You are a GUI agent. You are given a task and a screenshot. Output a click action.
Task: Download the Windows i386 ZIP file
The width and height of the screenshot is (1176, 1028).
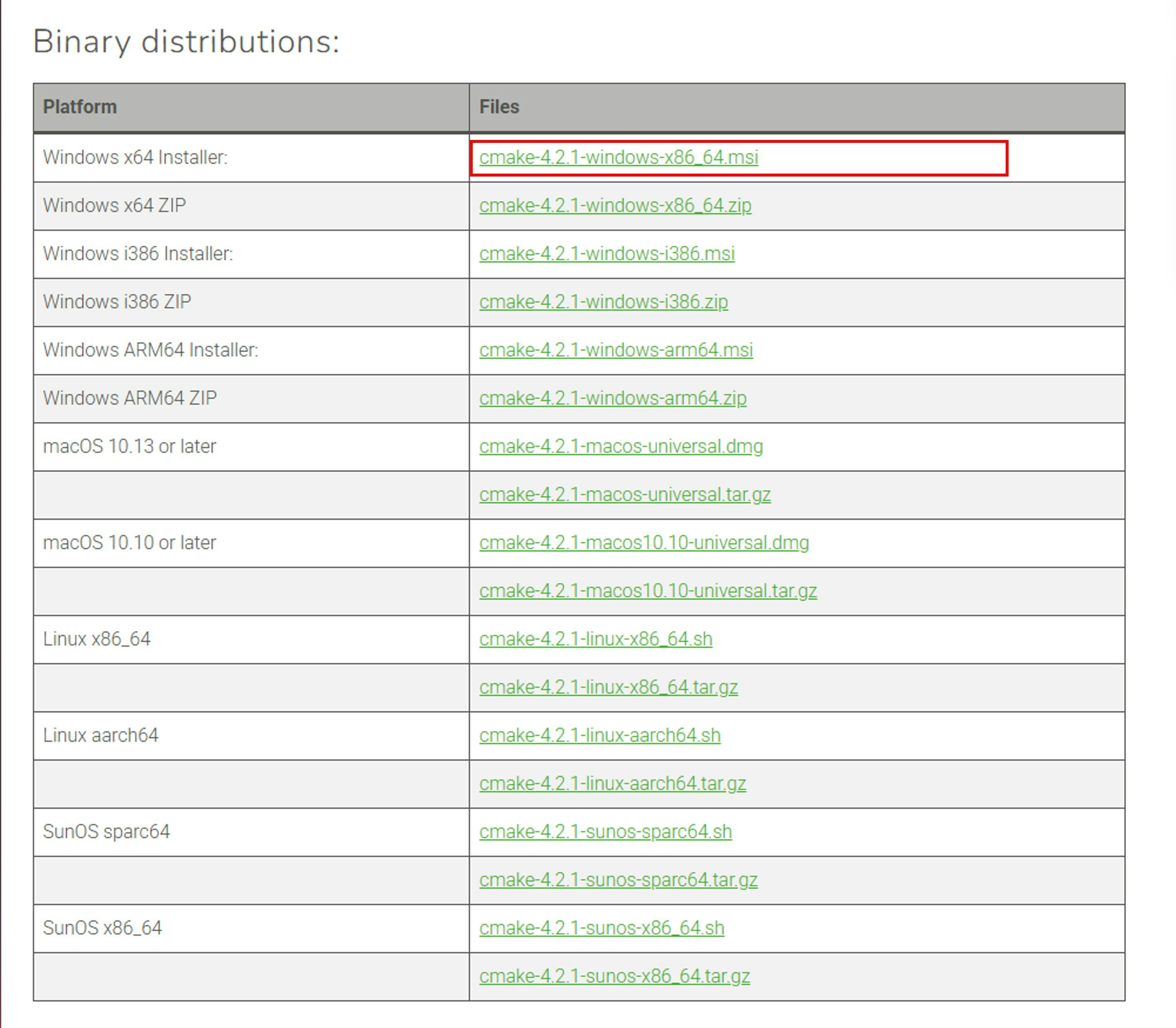604,302
